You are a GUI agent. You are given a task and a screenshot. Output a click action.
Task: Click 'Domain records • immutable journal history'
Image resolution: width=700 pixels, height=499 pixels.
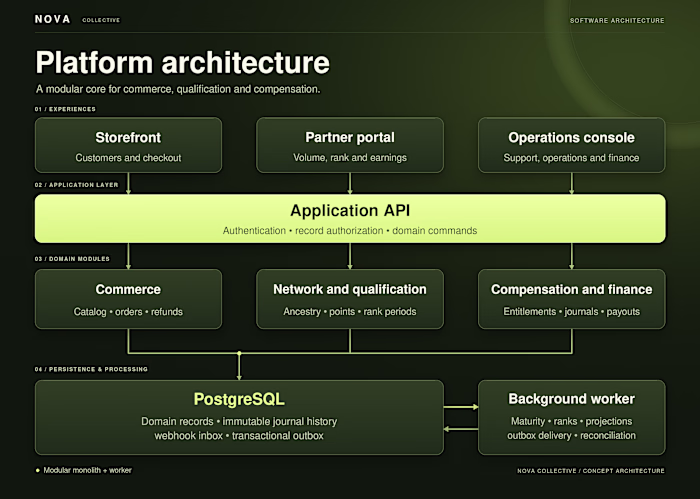239,421
